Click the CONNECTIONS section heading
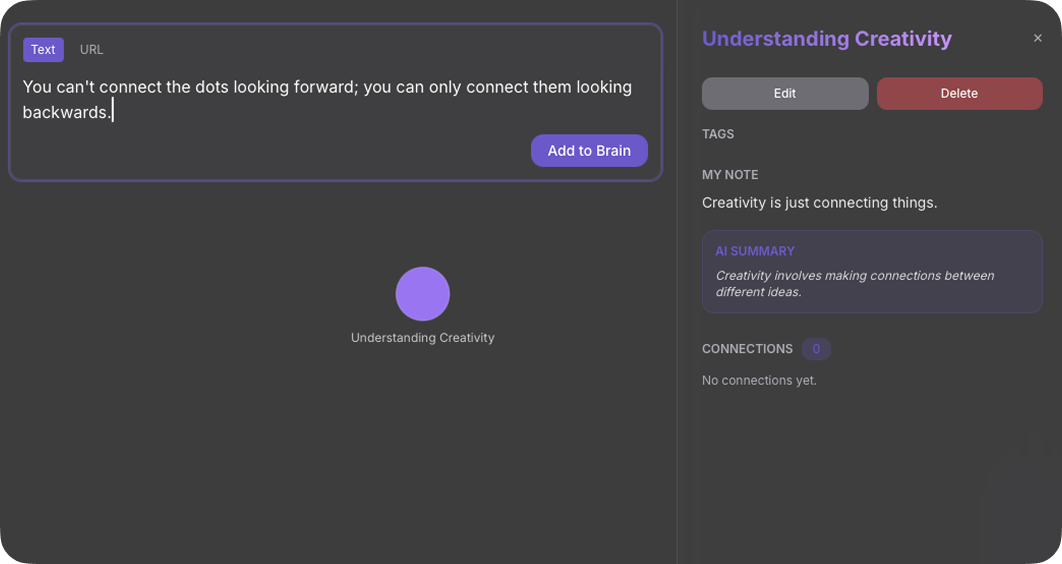 747,349
